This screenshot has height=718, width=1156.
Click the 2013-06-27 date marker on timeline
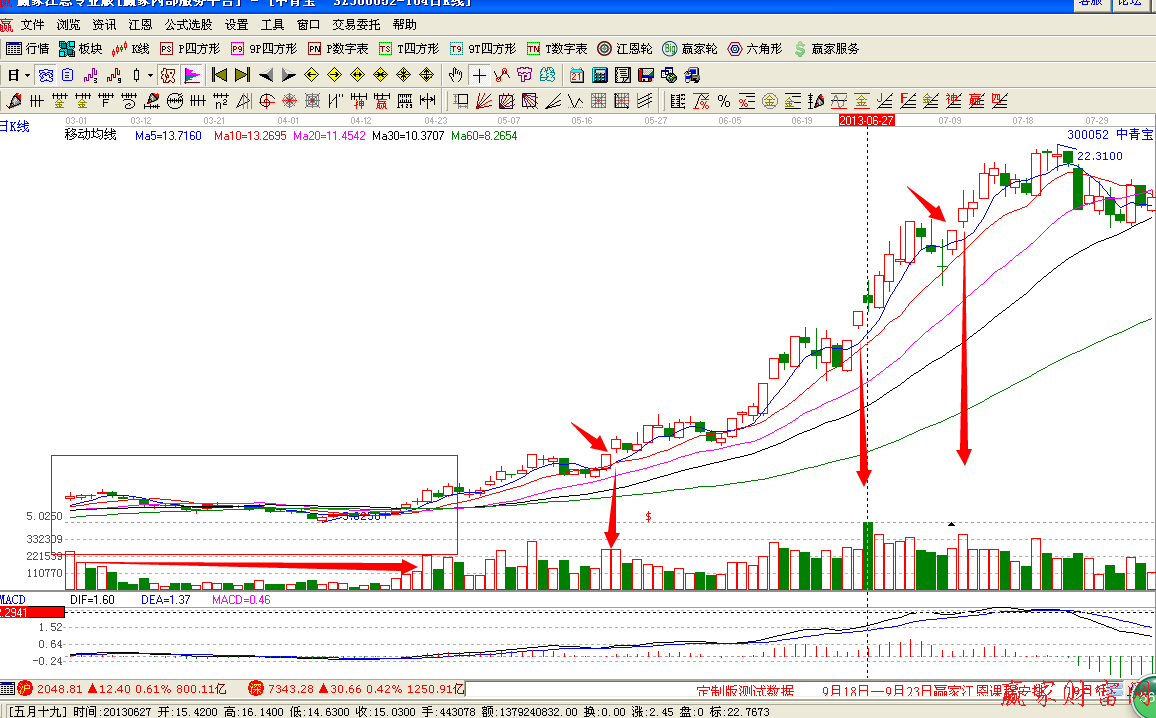(866, 120)
